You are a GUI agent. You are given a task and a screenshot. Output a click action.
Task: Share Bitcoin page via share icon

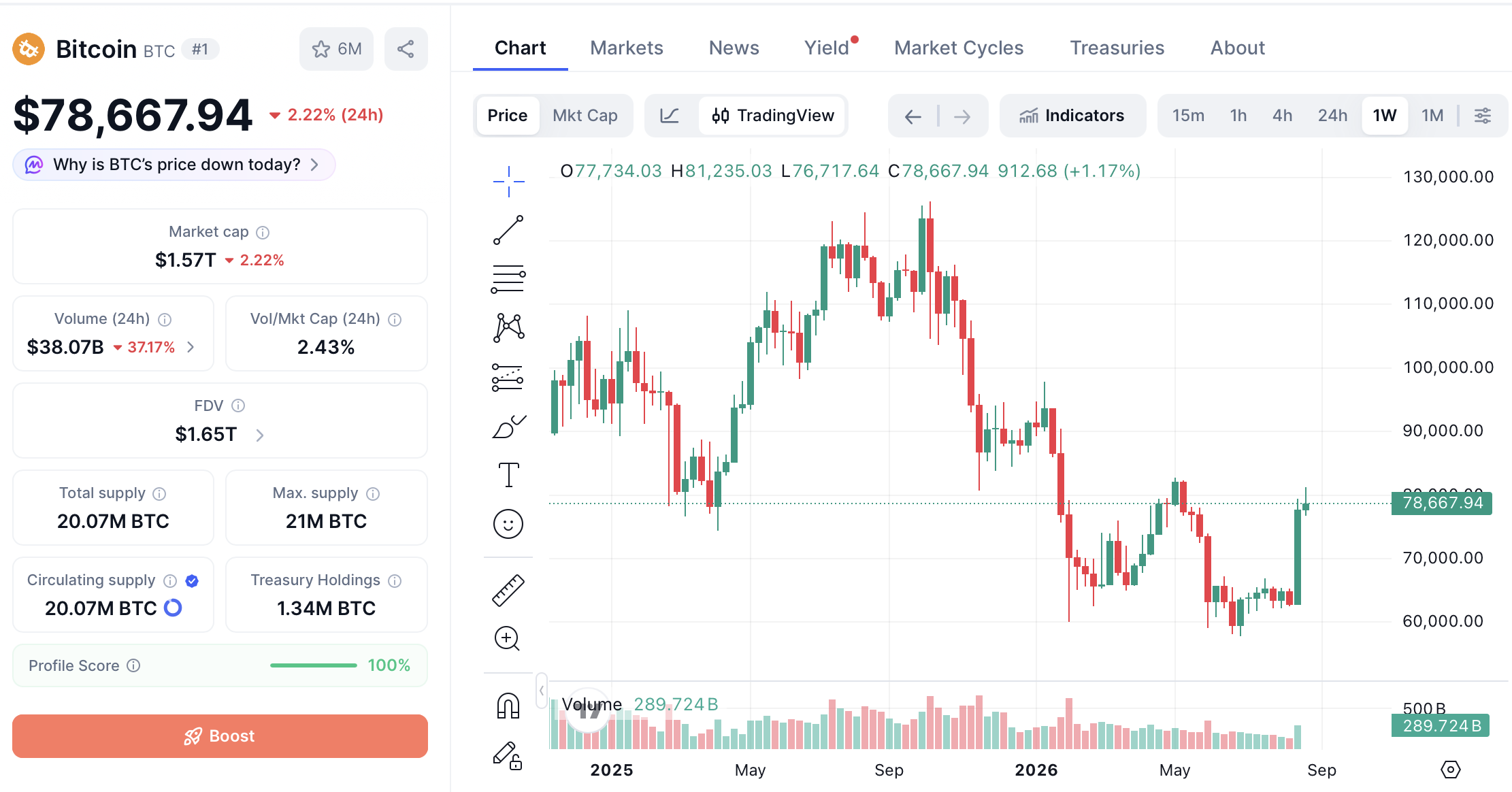[x=406, y=49]
